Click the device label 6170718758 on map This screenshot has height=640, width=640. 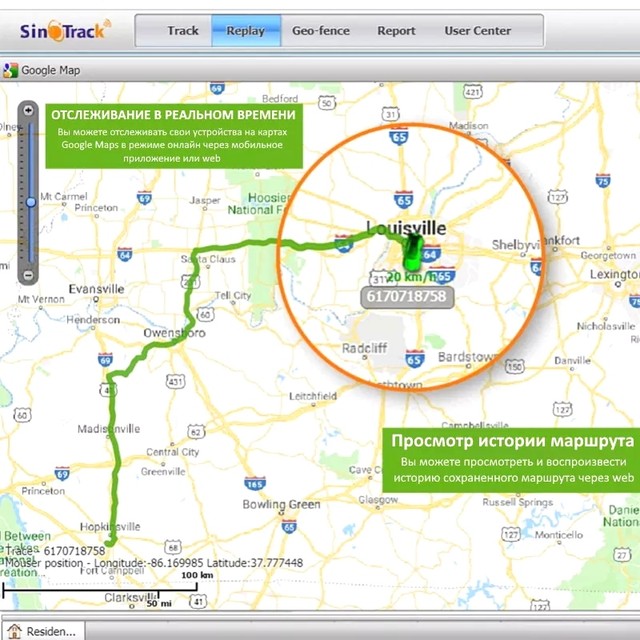click(407, 296)
